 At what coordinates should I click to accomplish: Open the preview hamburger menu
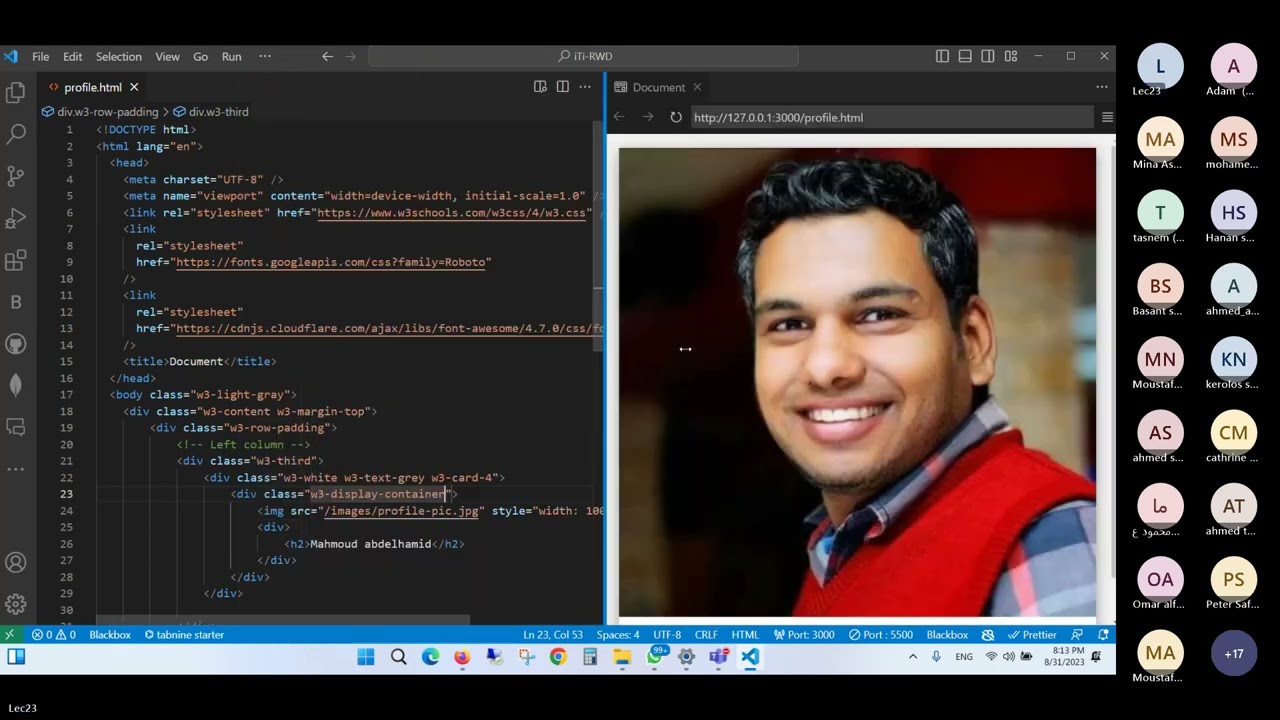[x=1107, y=117]
